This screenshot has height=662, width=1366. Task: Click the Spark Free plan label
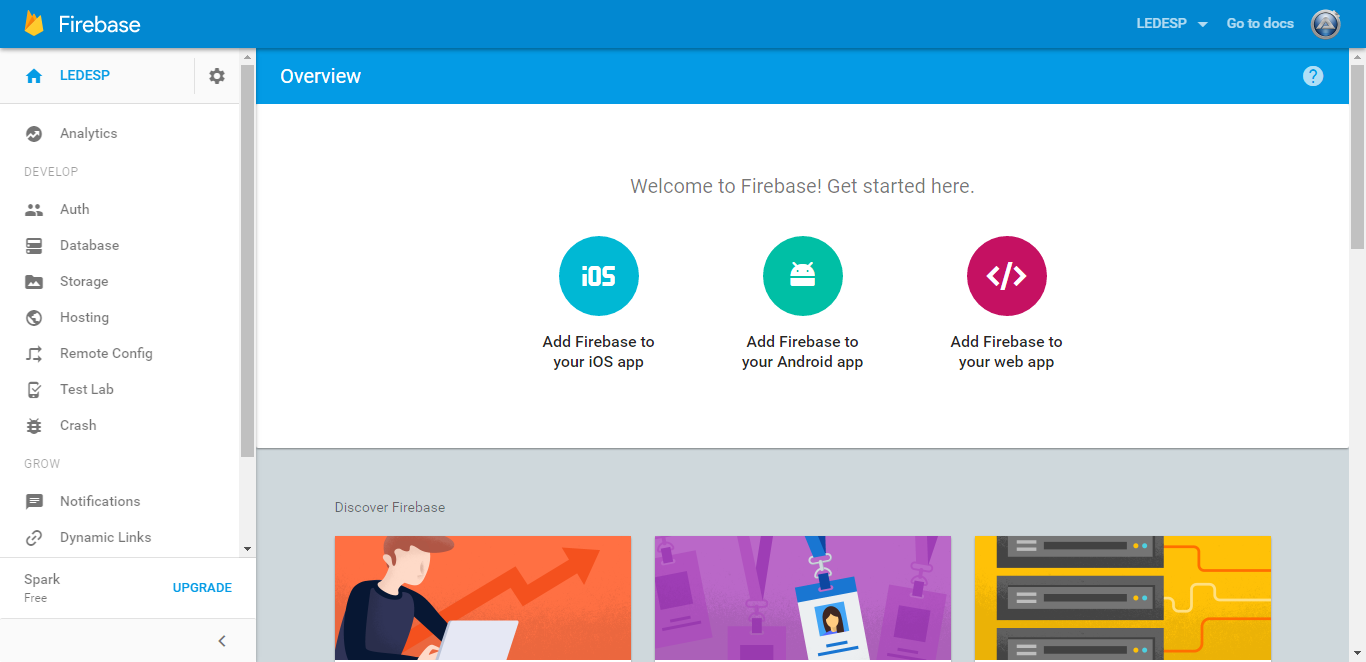click(43, 588)
